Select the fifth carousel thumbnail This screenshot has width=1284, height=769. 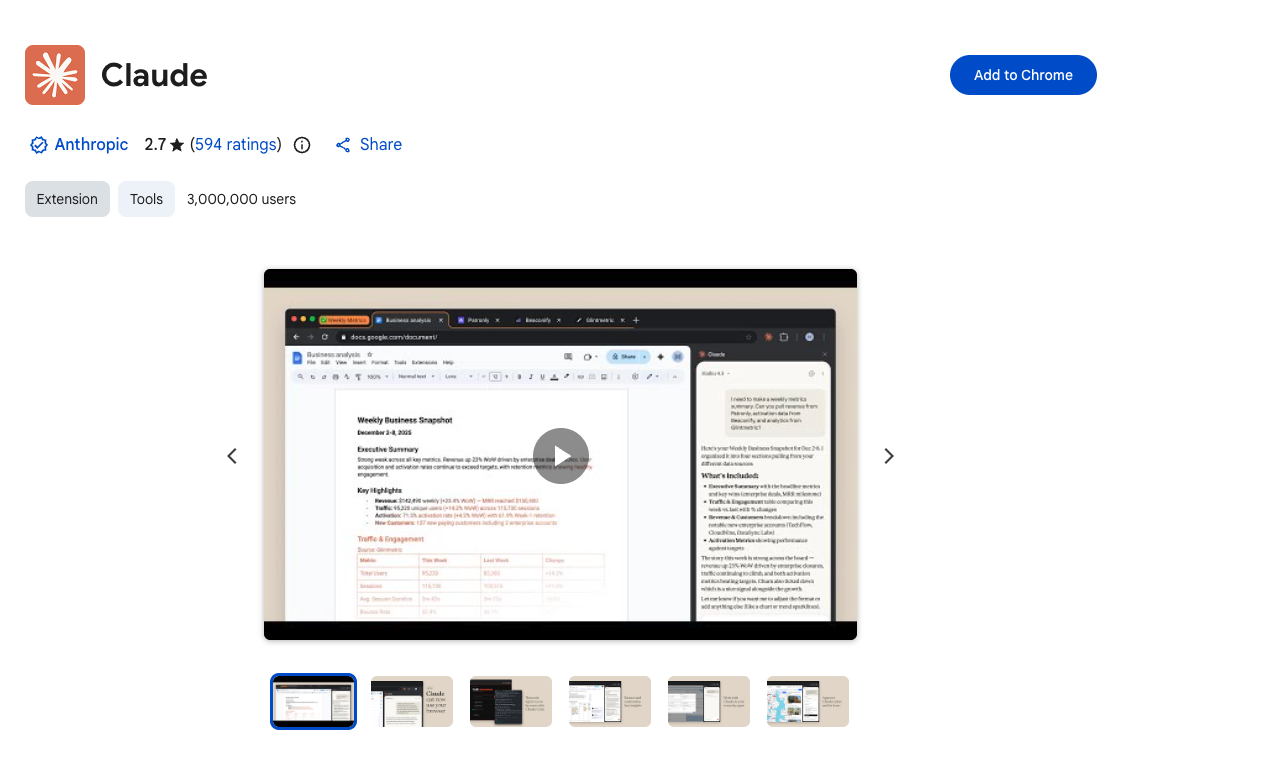coord(709,701)
